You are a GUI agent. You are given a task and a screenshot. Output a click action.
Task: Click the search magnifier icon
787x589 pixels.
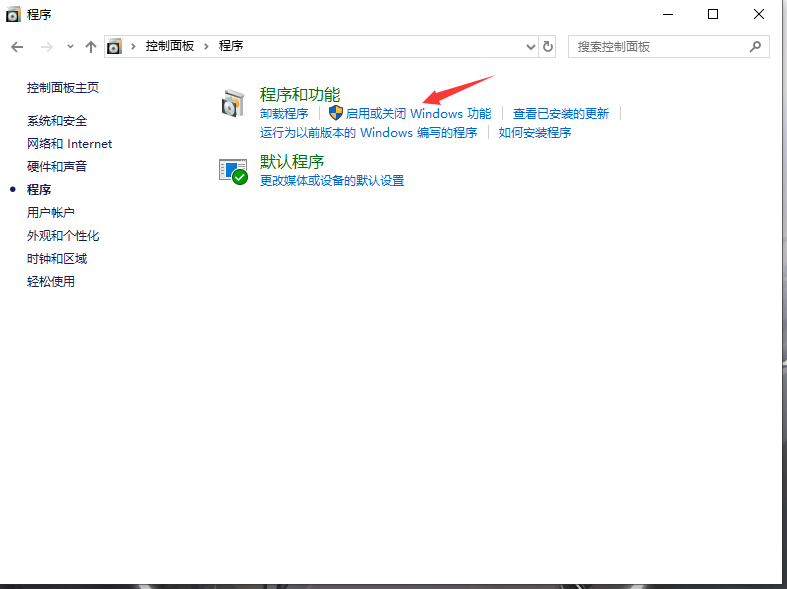click(755, 46)
